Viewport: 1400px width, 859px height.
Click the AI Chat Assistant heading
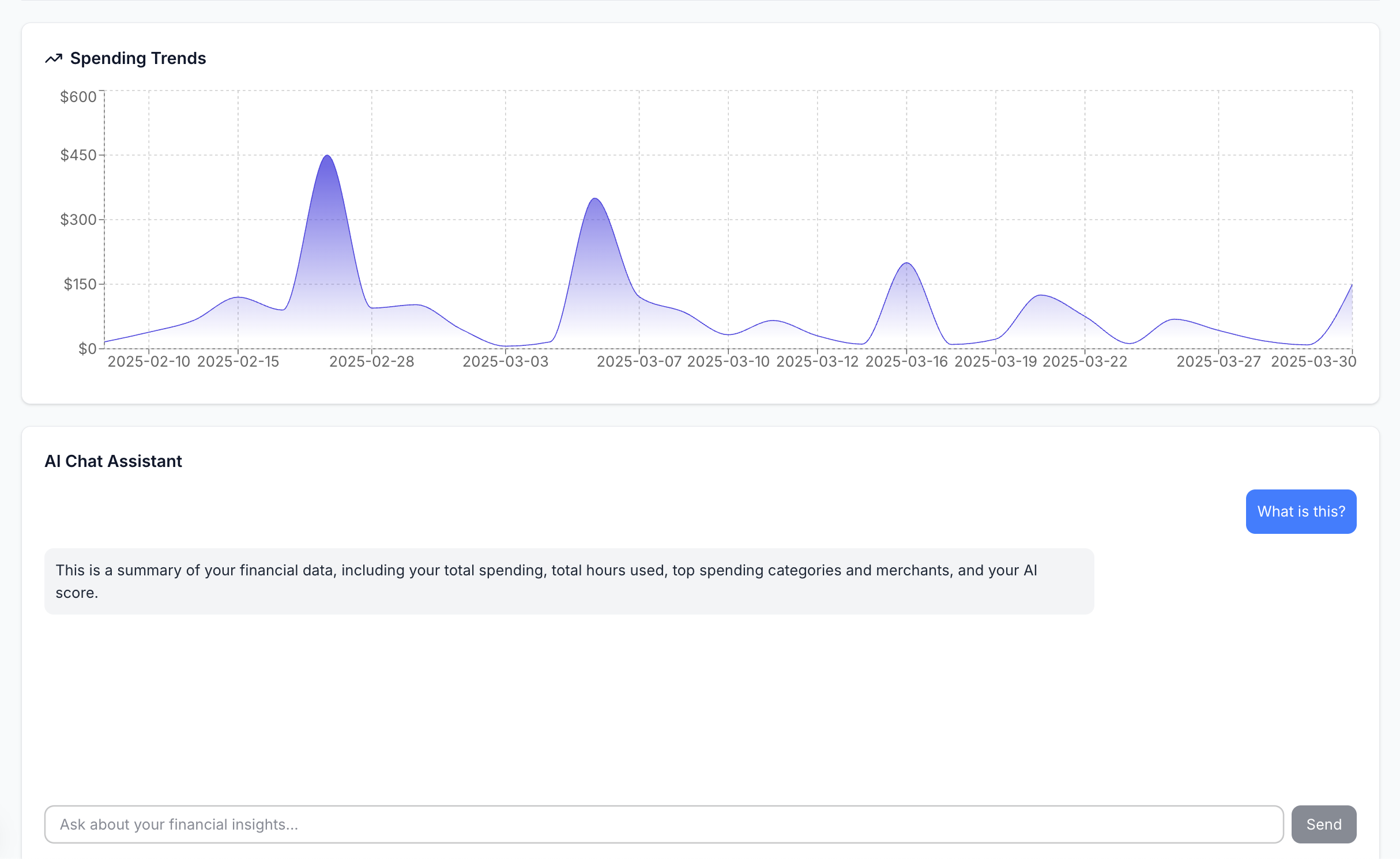tap(113, 461)
